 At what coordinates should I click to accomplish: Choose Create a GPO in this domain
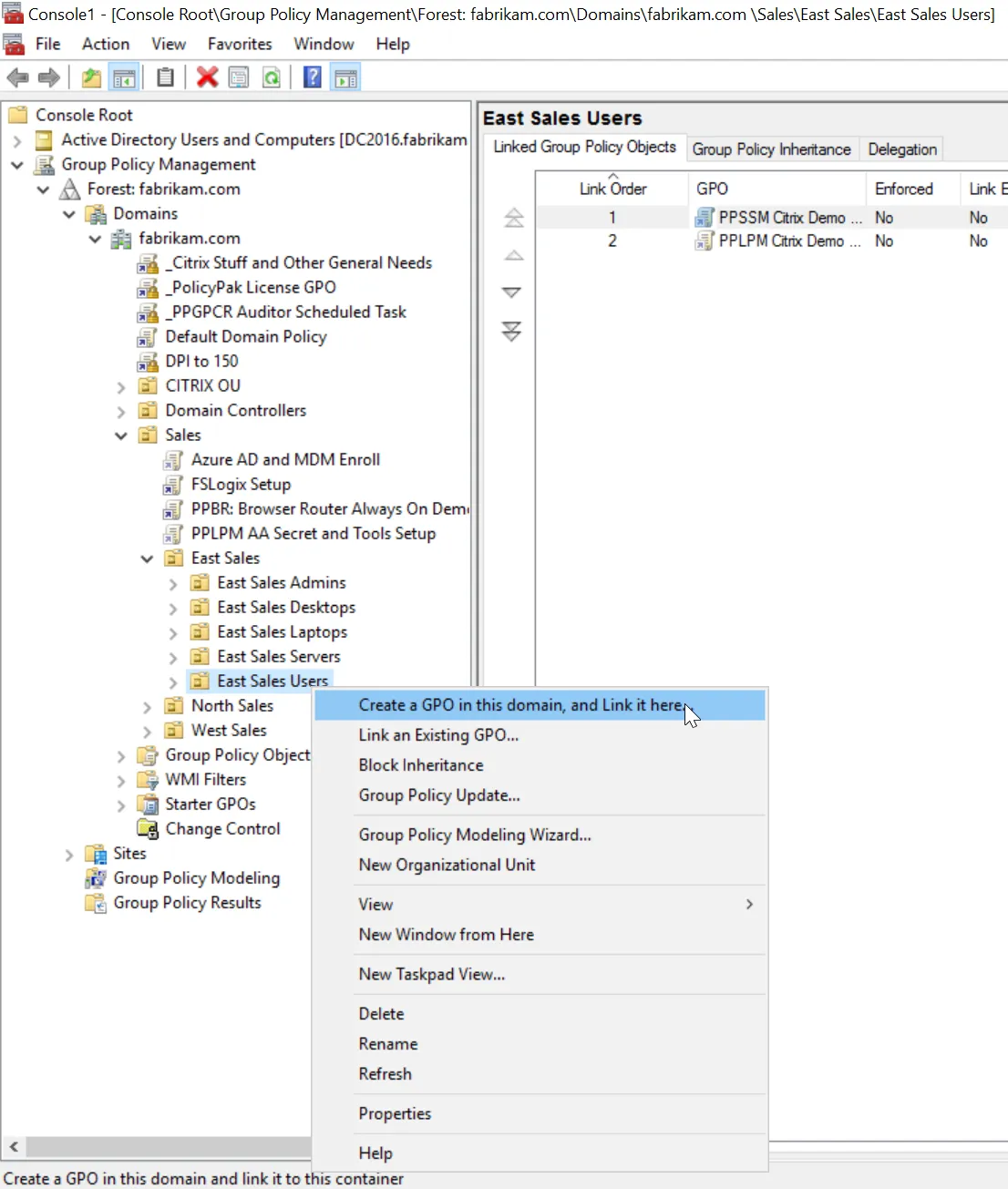(519, 705)
